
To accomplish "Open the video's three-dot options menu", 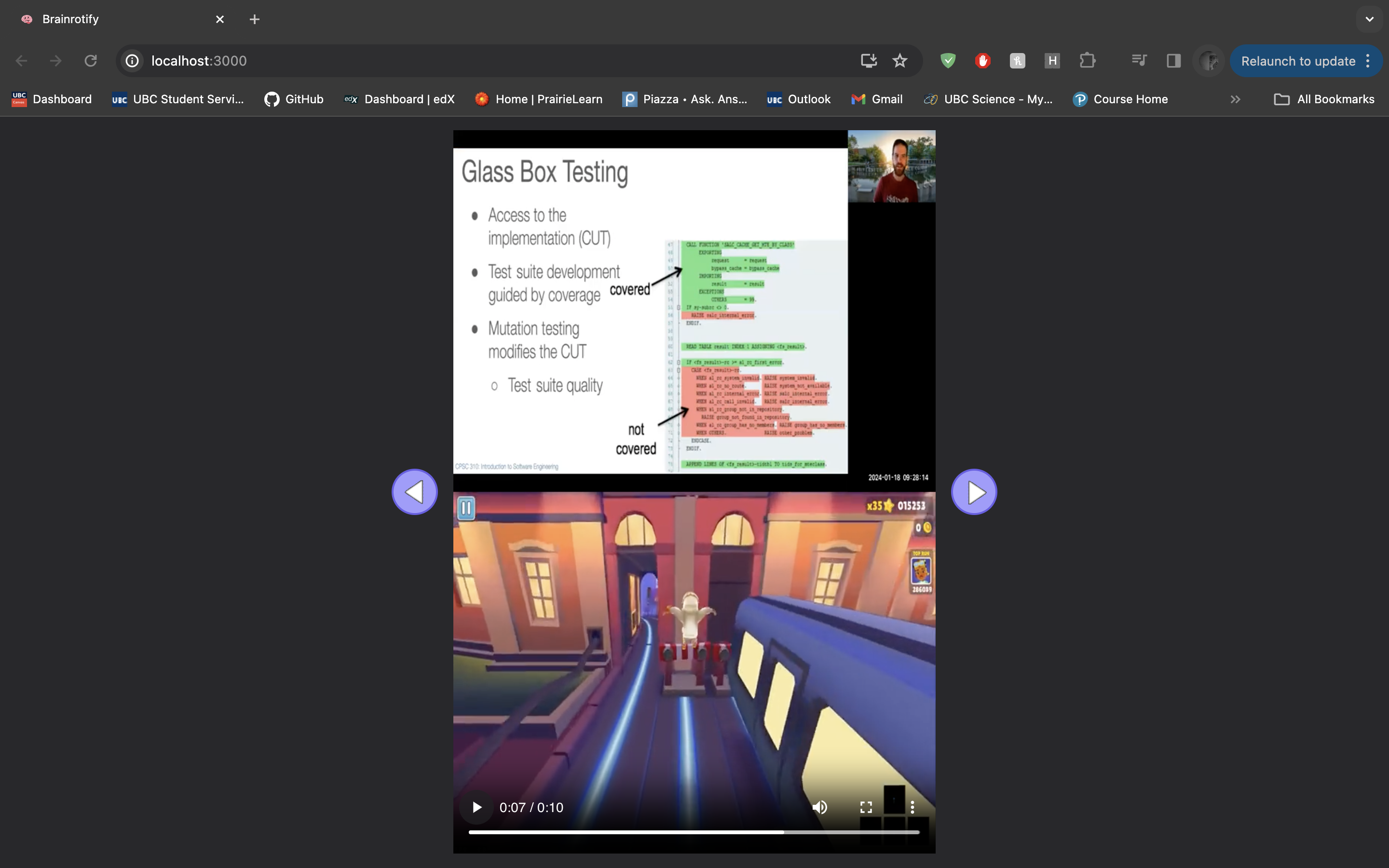I will 912,807.
